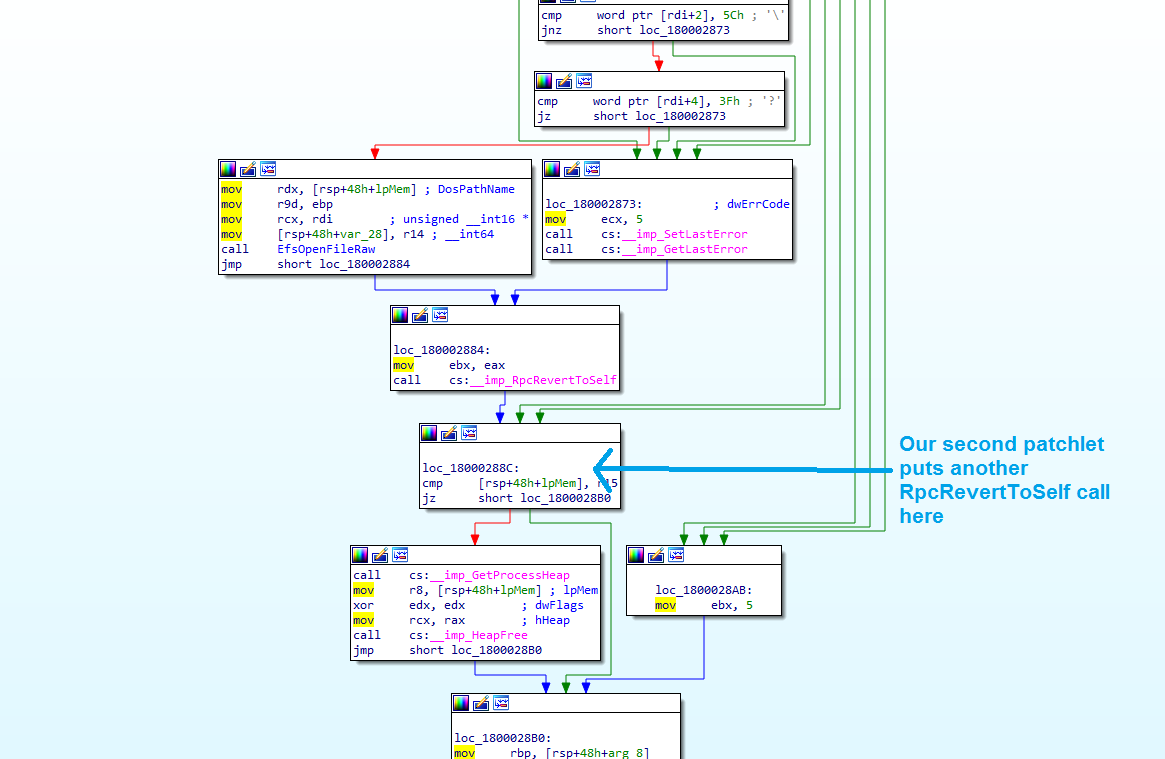The width and height of the screenshot is (1165, 759).
Task: Select 'mov rcx, rax' instruction
Action: point(409,620)
